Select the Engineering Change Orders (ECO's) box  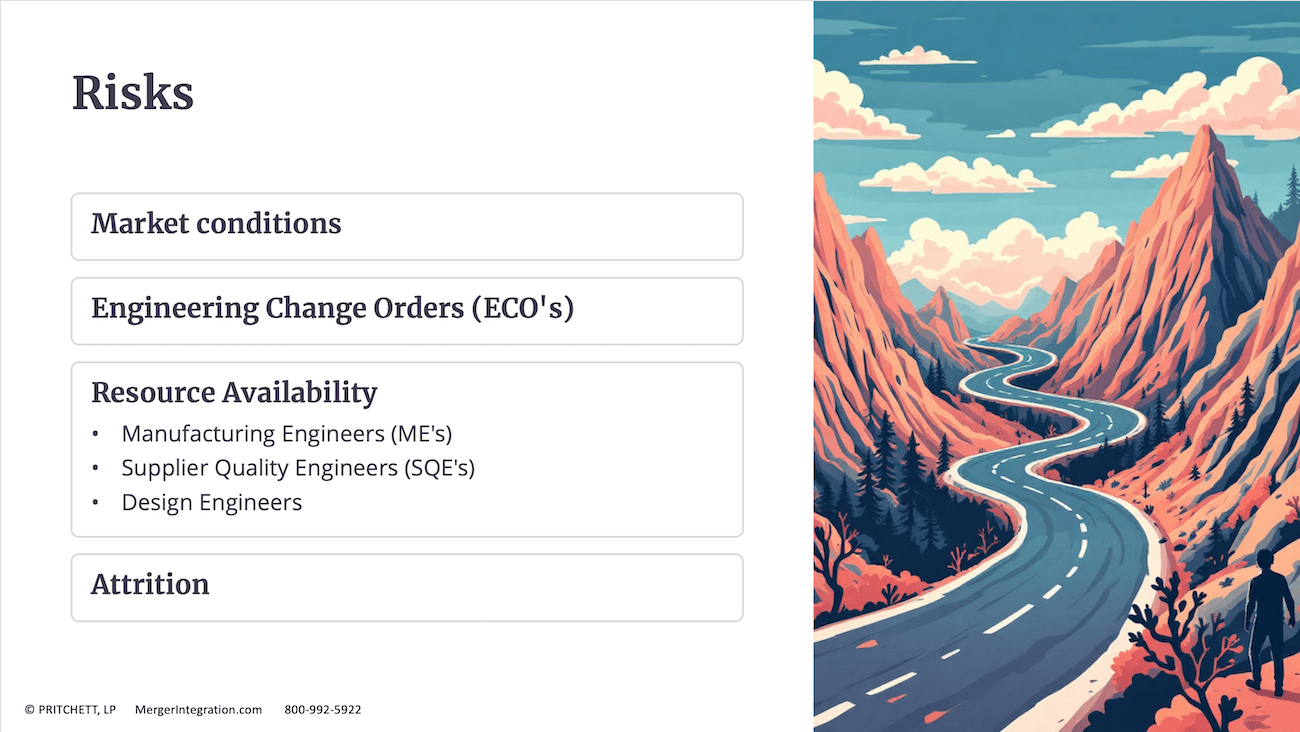point(407,311)
